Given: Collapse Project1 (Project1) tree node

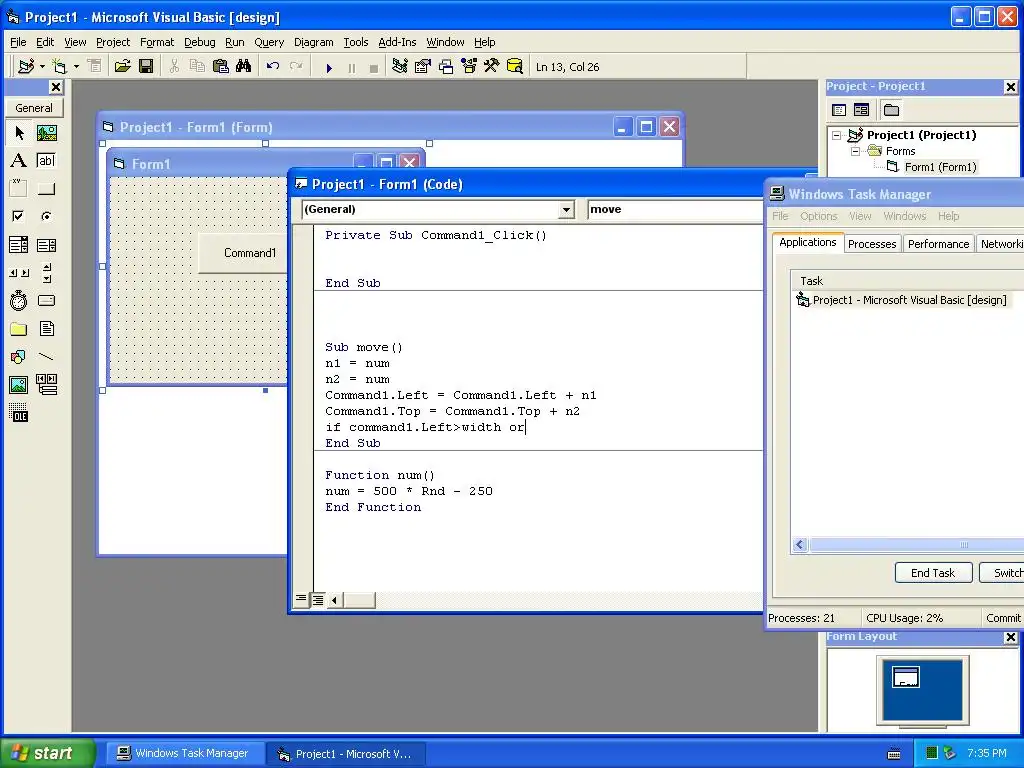Looking at the screenshot, I should click(x=837, y=135).
